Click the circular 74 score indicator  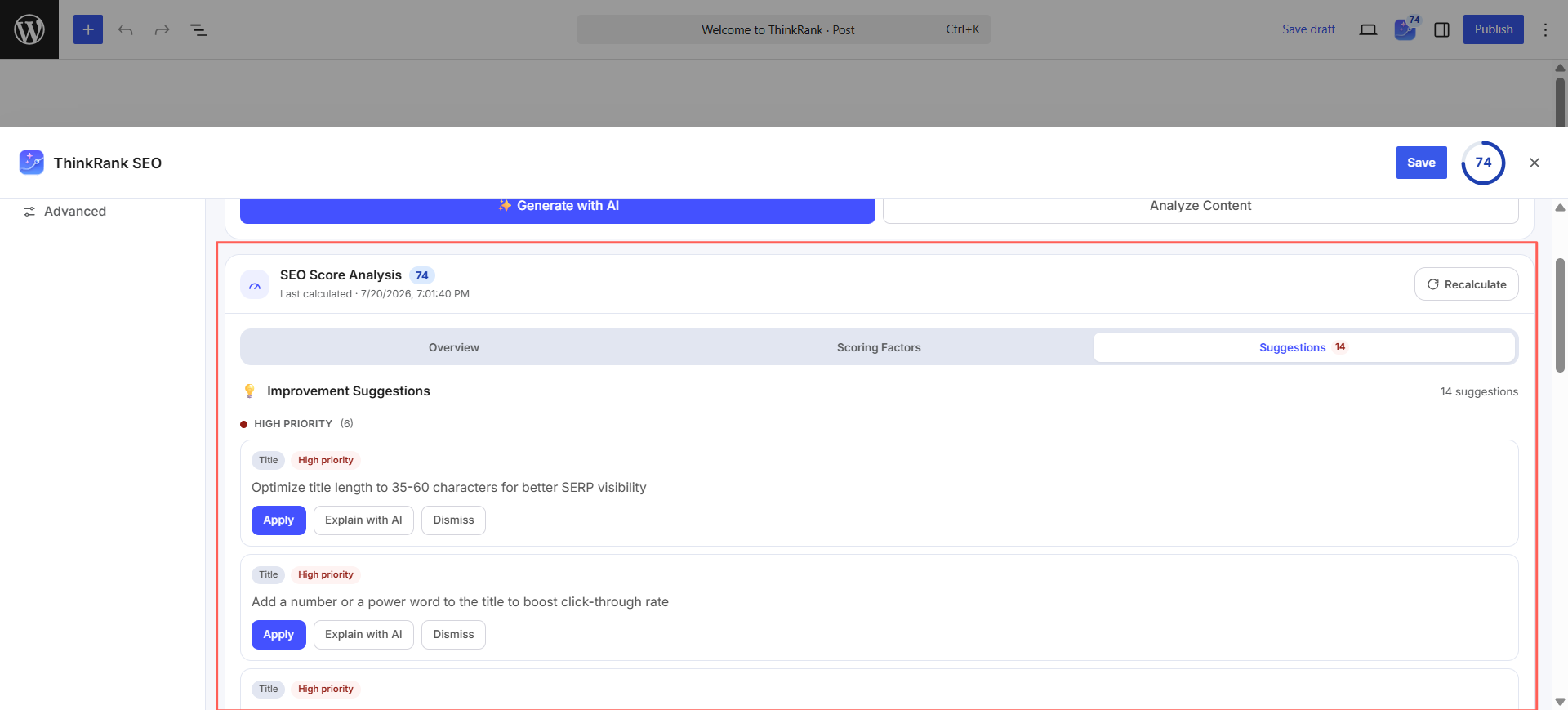coord(1483,163)
